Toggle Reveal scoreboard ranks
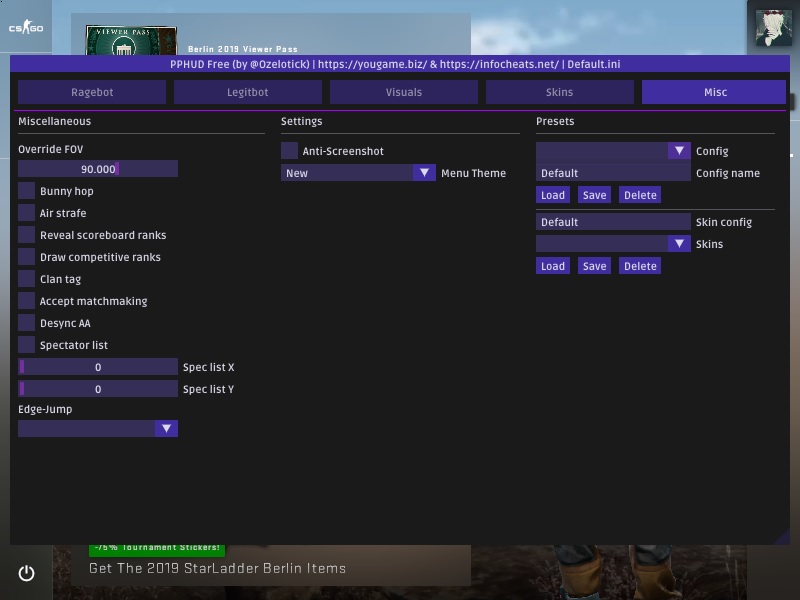 click(x=27, y=235)
